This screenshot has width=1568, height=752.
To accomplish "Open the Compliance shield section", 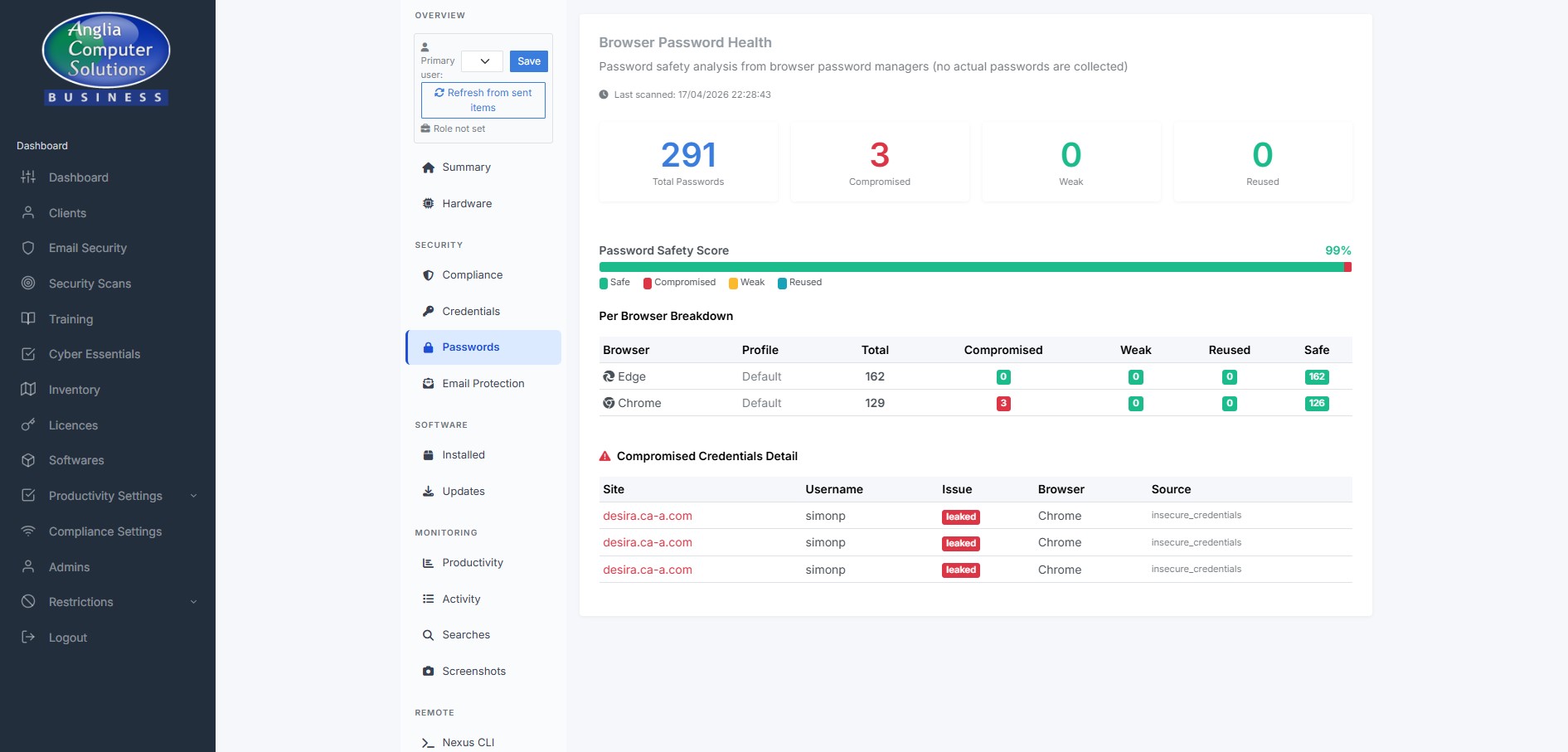I will pyautogui.click(x=429, y=274).
